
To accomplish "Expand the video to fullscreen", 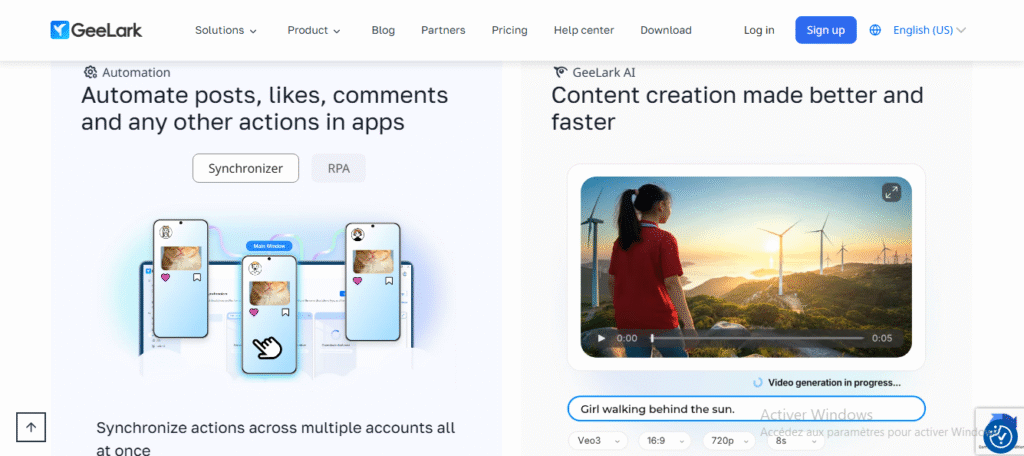I will [890, 192].
